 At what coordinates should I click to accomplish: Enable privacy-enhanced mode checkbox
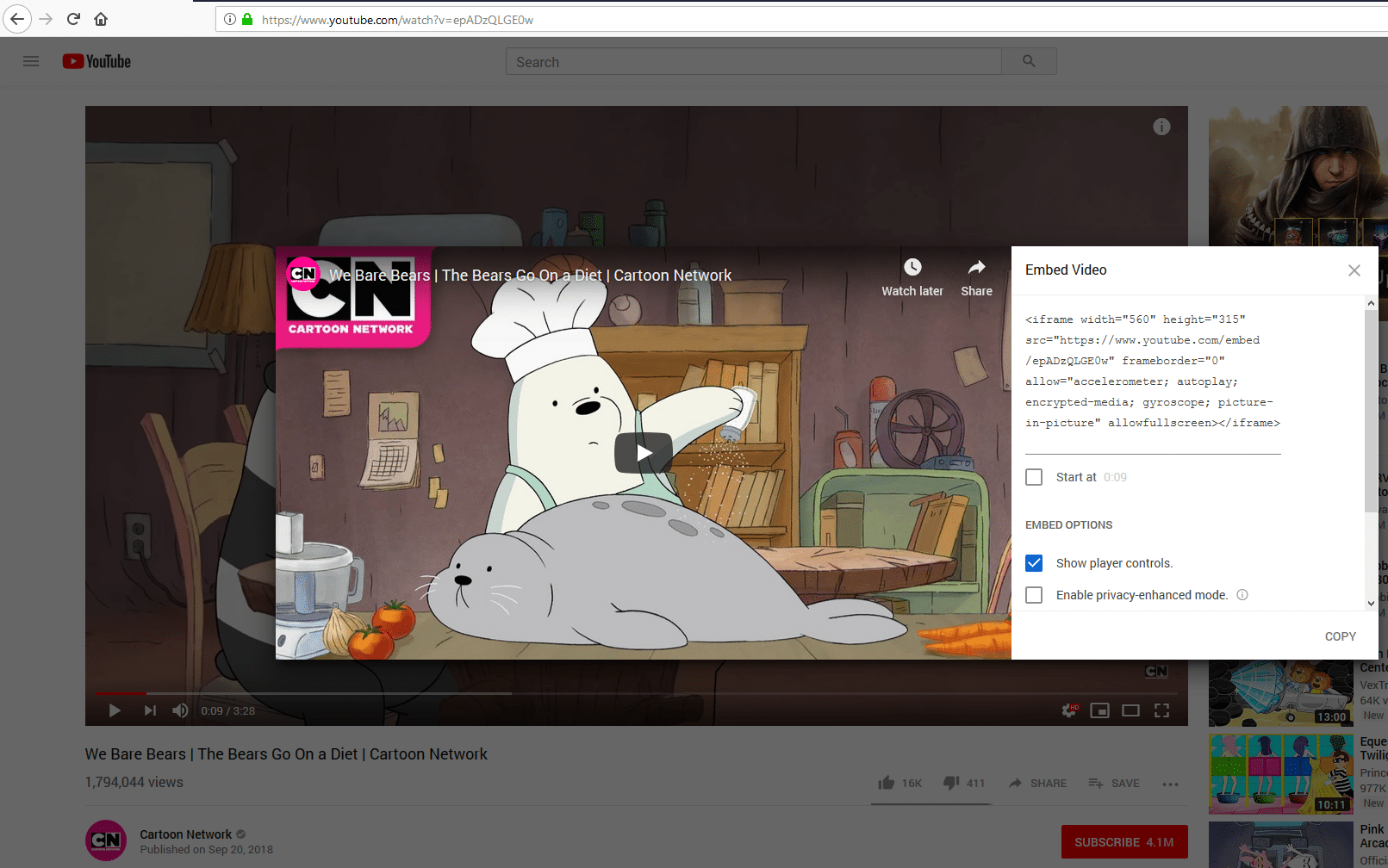pos(1034,595)
